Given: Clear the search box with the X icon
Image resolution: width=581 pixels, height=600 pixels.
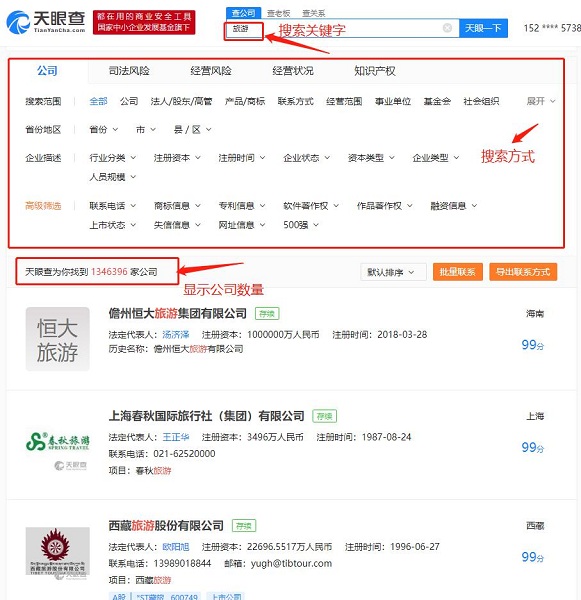Looking at the screenshot, I should click(447, 28).
